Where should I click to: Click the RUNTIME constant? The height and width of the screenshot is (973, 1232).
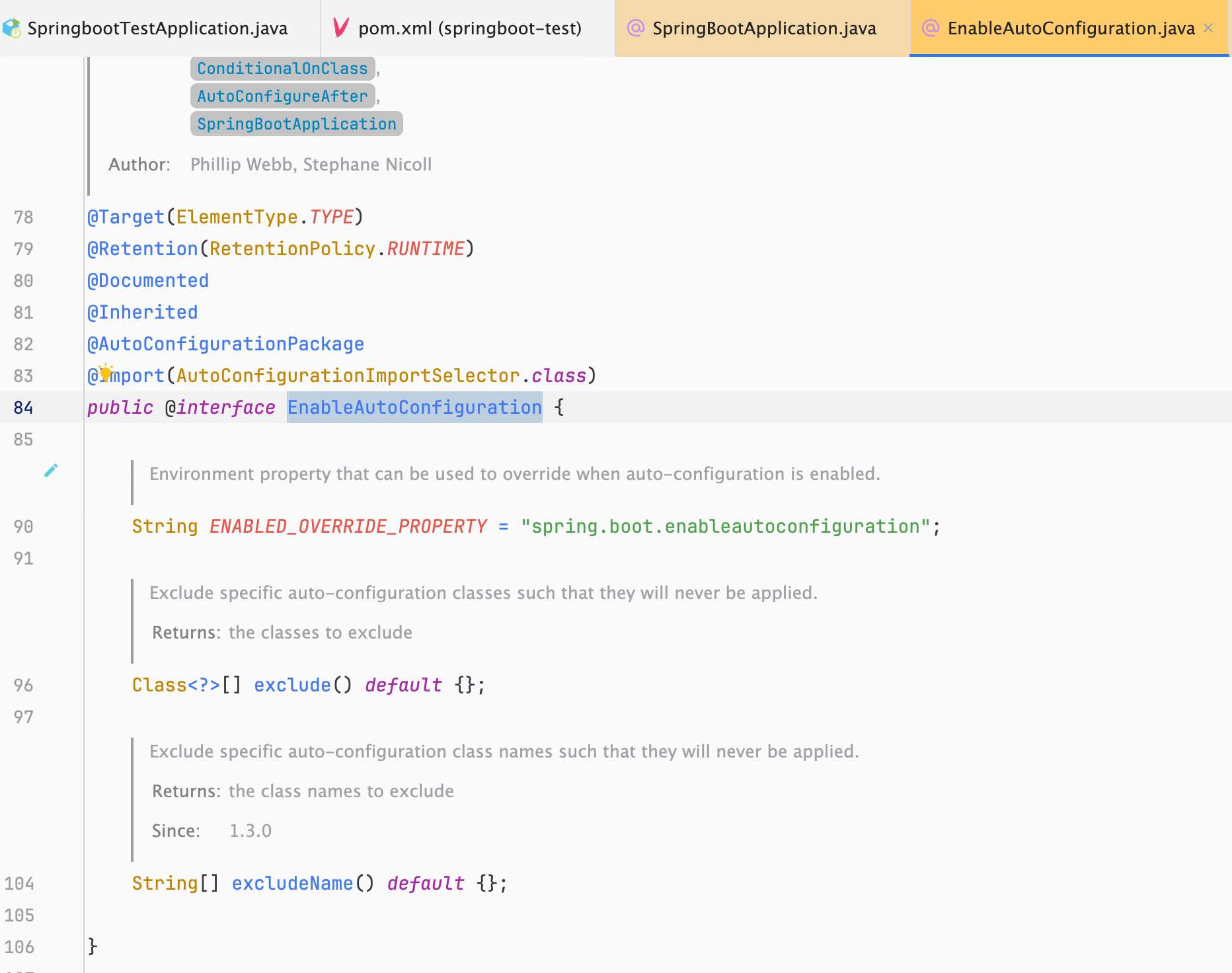[x=426, y=249]
